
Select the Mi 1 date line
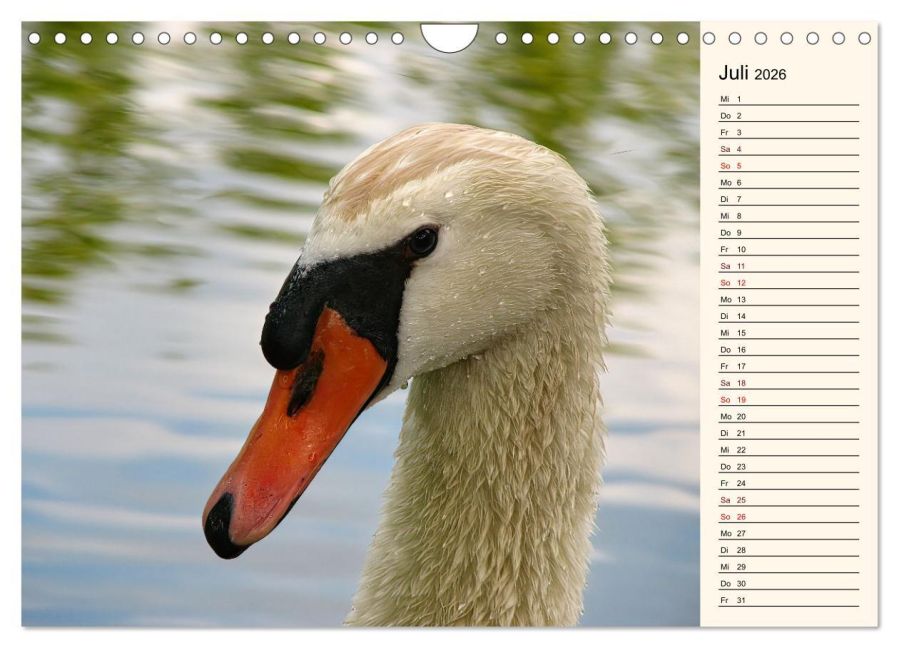789,99
